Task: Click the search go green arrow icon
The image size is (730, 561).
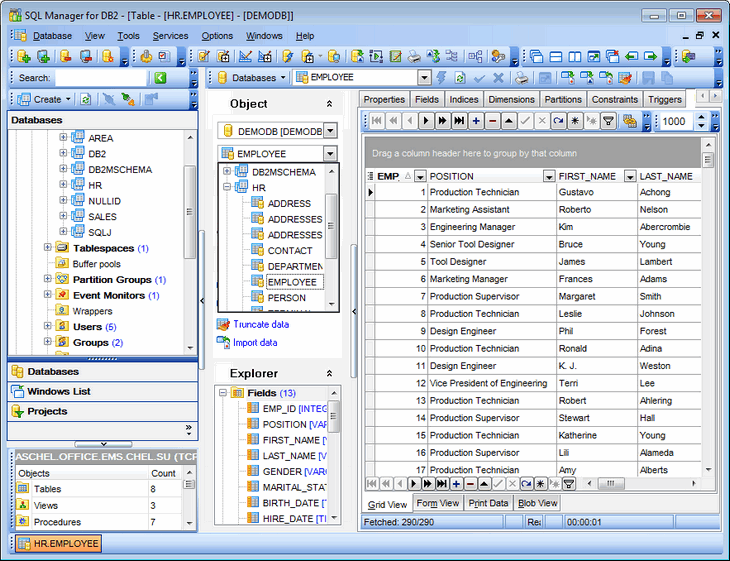Action: [x=160, y=78]
